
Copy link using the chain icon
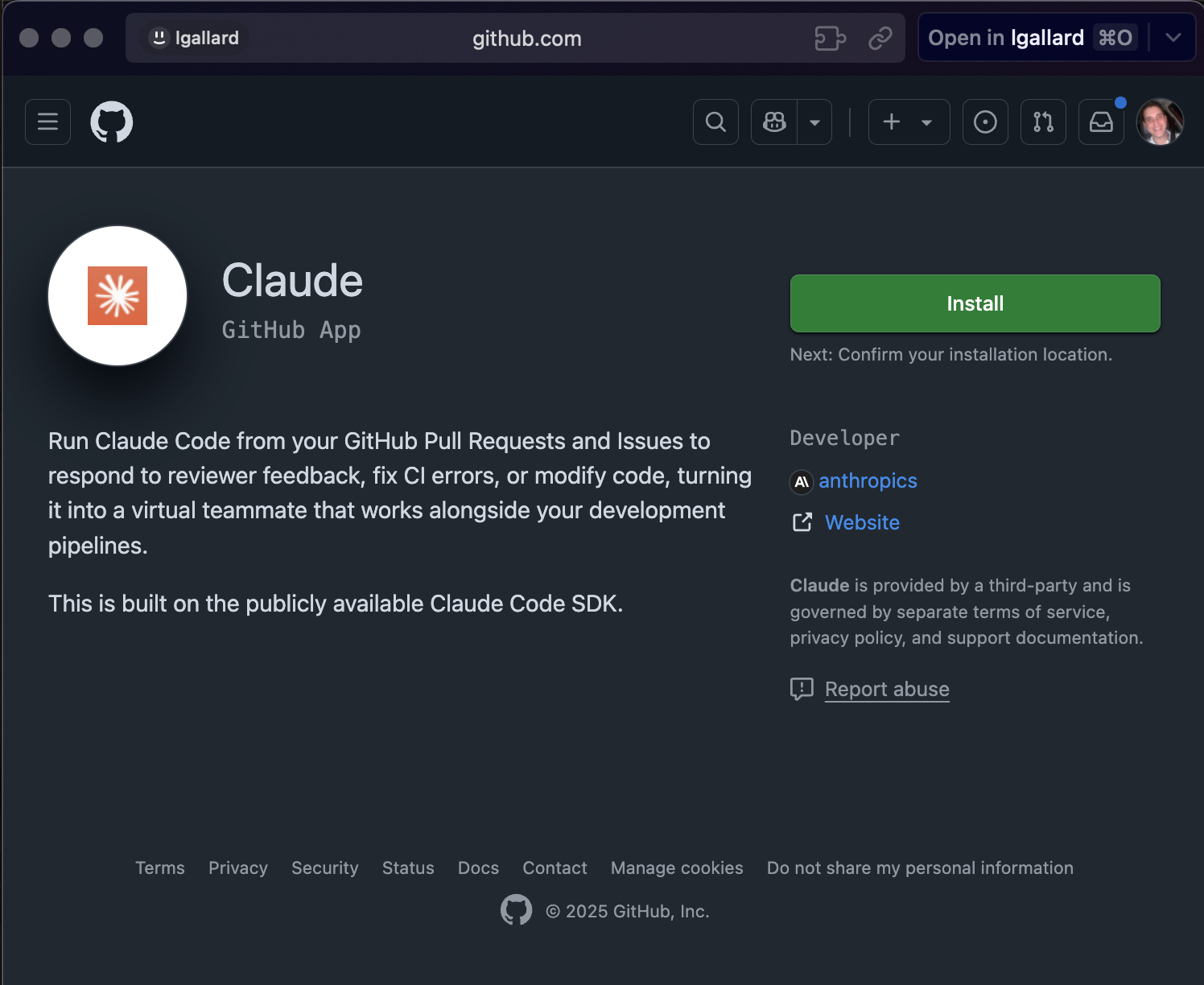point(880,38)
